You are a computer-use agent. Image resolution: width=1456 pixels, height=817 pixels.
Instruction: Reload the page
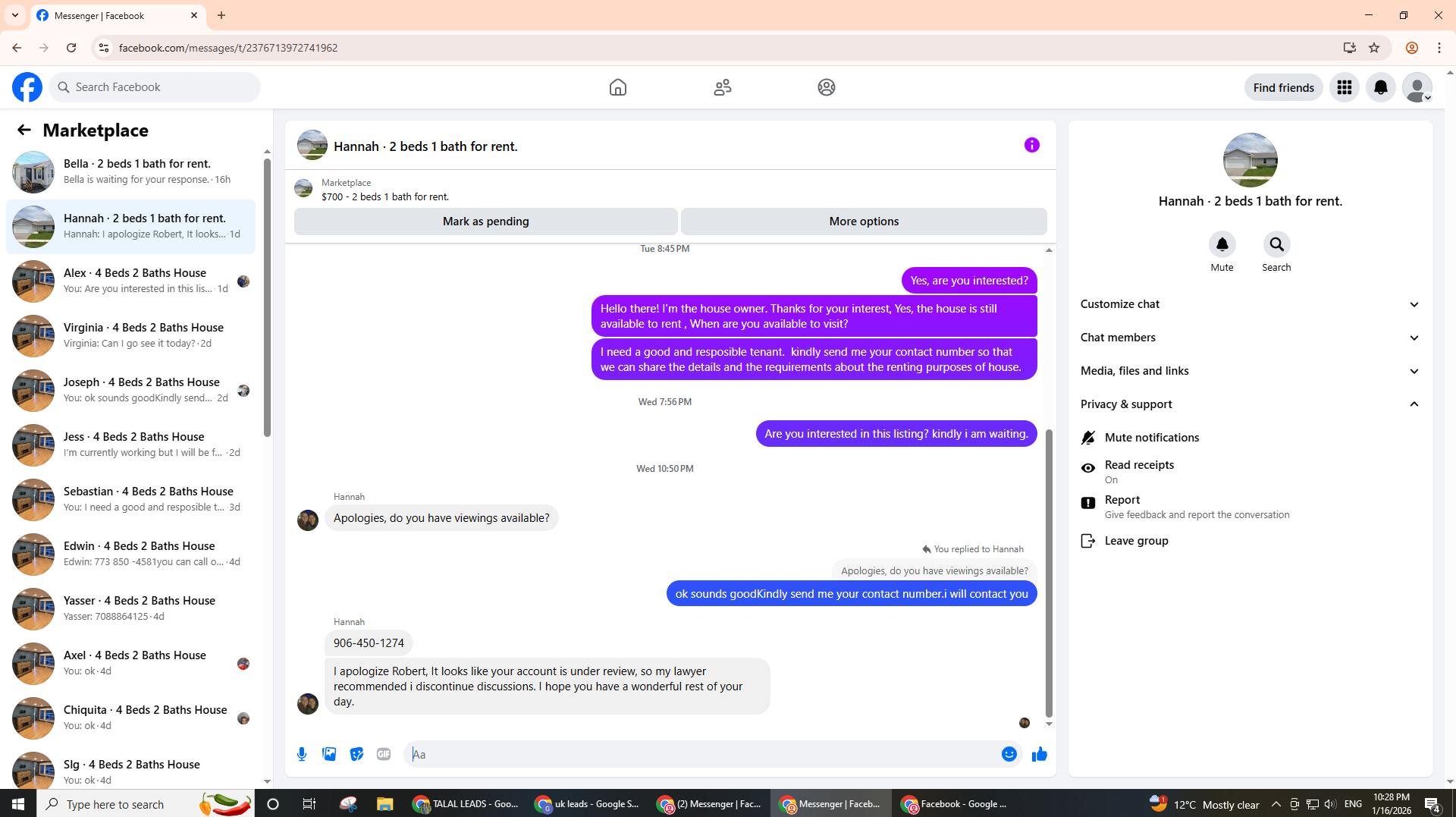click(71, 48)
